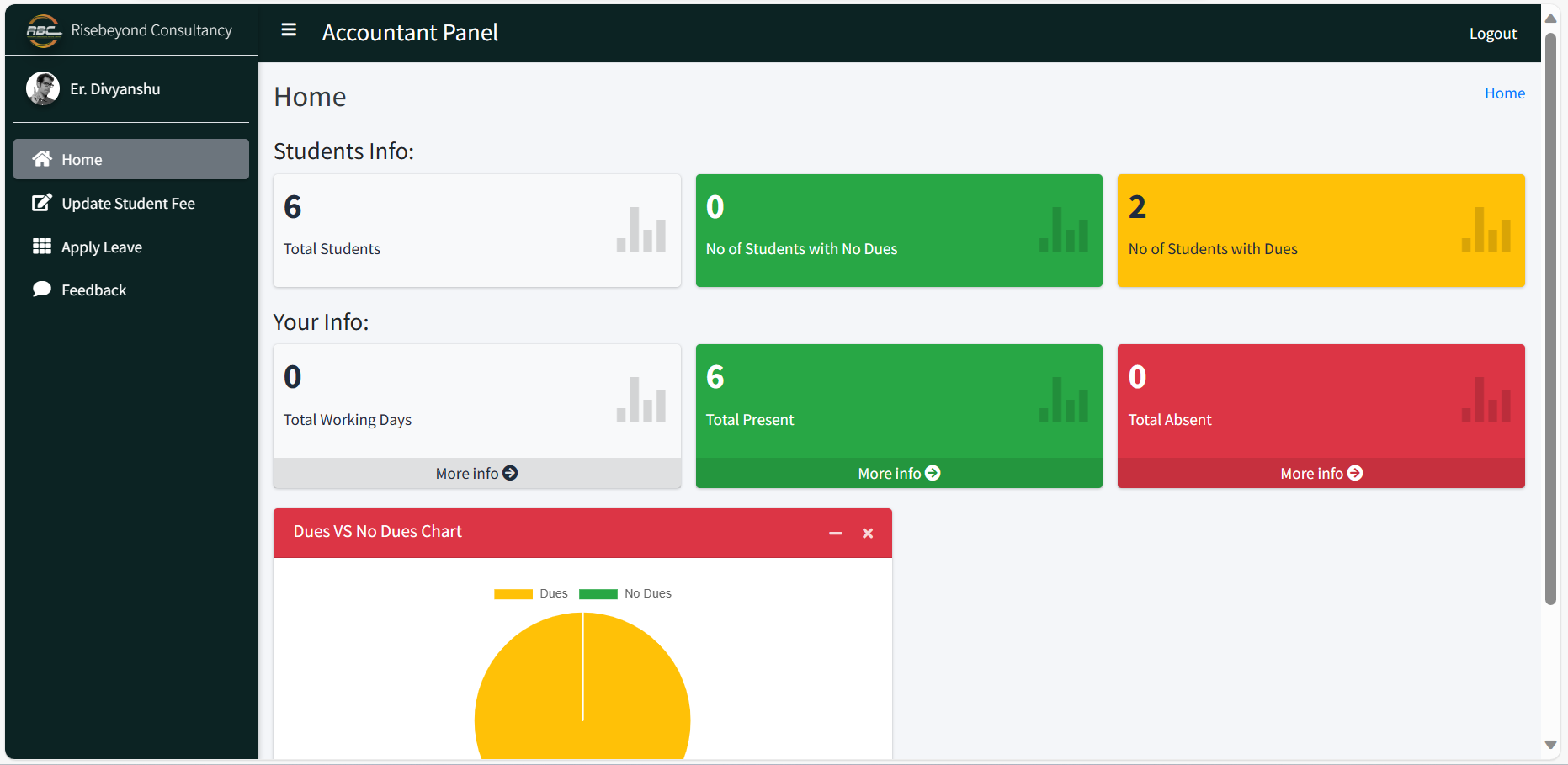Click the Feedback speech bubble icon
The image size is (1568, 765).
[42, 290]
